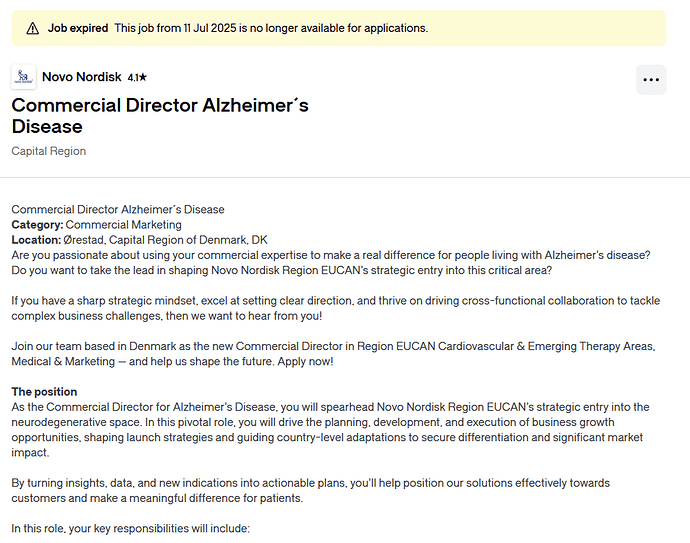
Task: Click "The position" section heading
Action: pyautogui.click(x=44, y=391)
